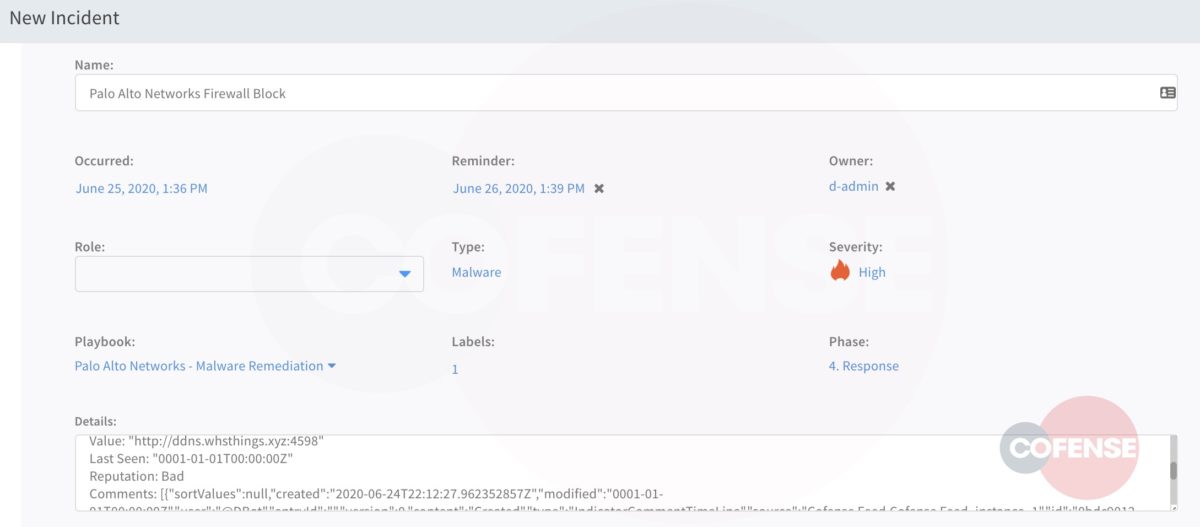
Task: Open the Occurred date June 25, 2020
Action: point(141,188)
